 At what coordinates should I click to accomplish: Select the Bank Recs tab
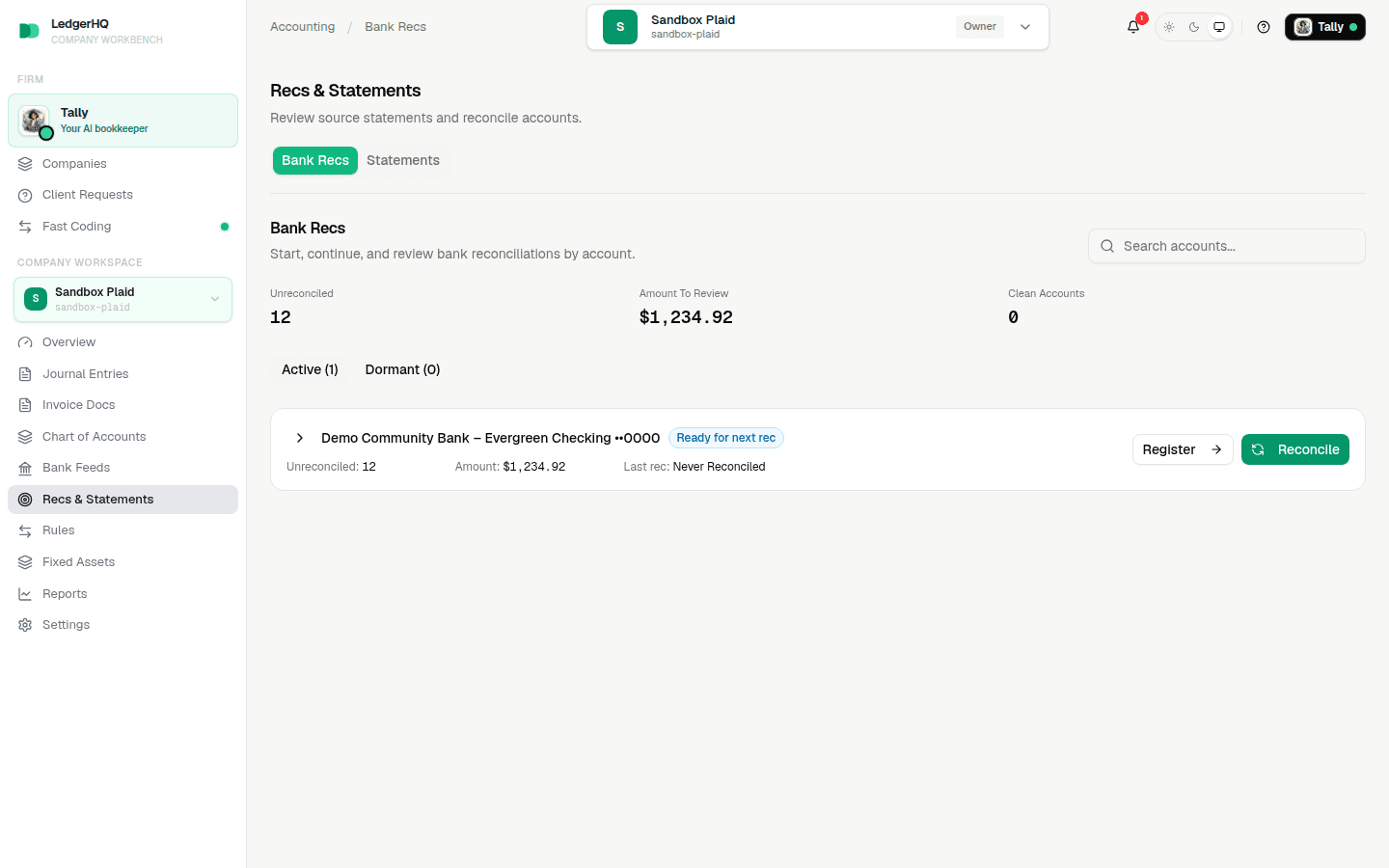[x=315, y=160]
